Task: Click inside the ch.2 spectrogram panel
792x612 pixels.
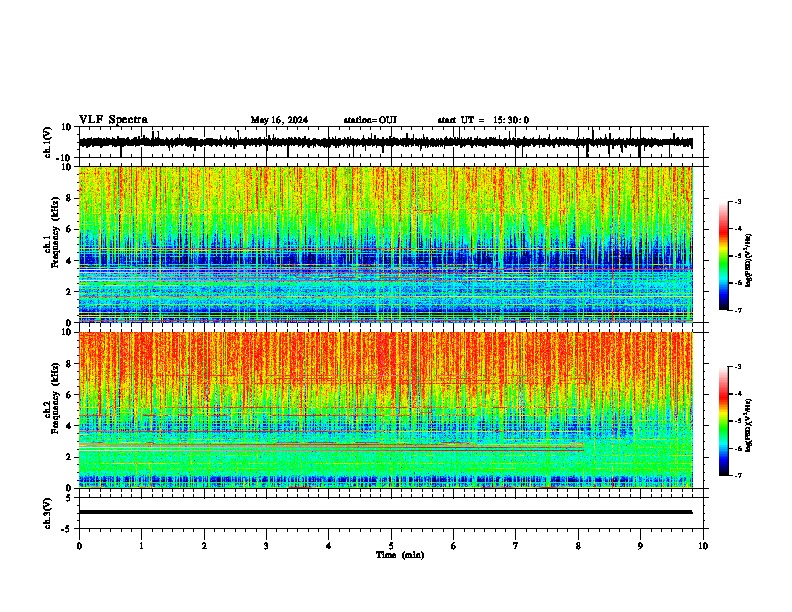Action: pyautogui.click(x=385, y=410)
